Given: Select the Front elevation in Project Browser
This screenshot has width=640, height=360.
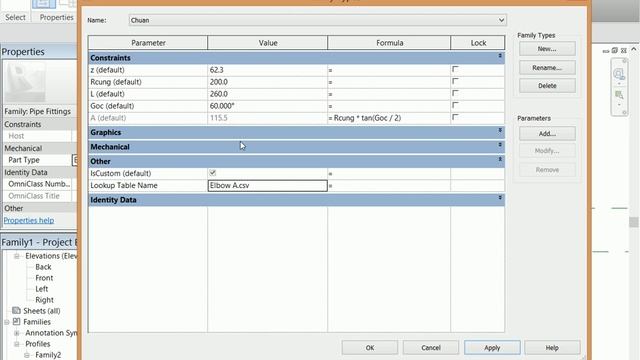Looking at the screenshot, I should point(44,278).
